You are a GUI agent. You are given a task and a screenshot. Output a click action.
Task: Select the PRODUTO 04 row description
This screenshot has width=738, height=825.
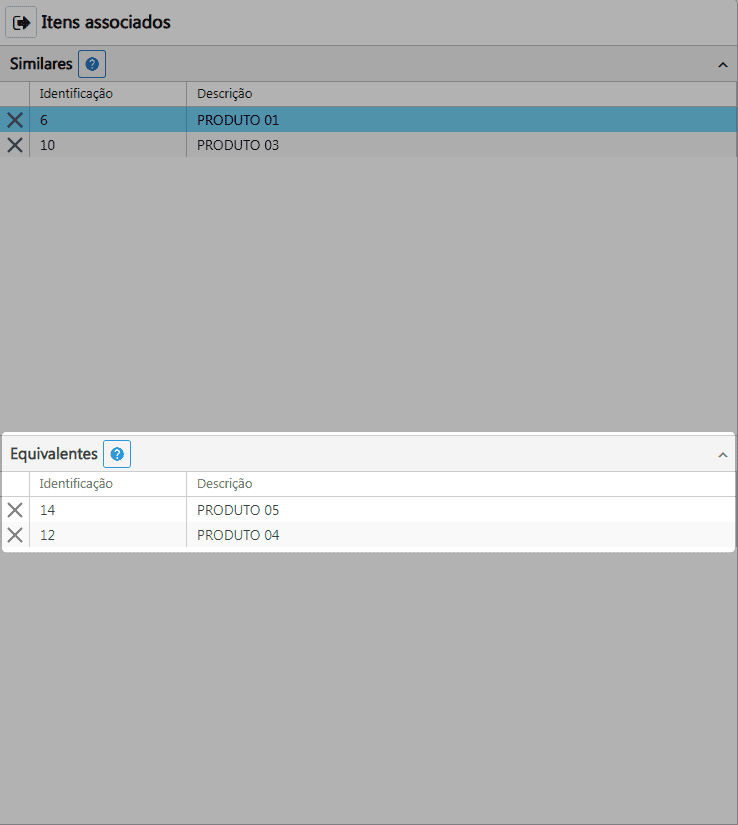238,535
